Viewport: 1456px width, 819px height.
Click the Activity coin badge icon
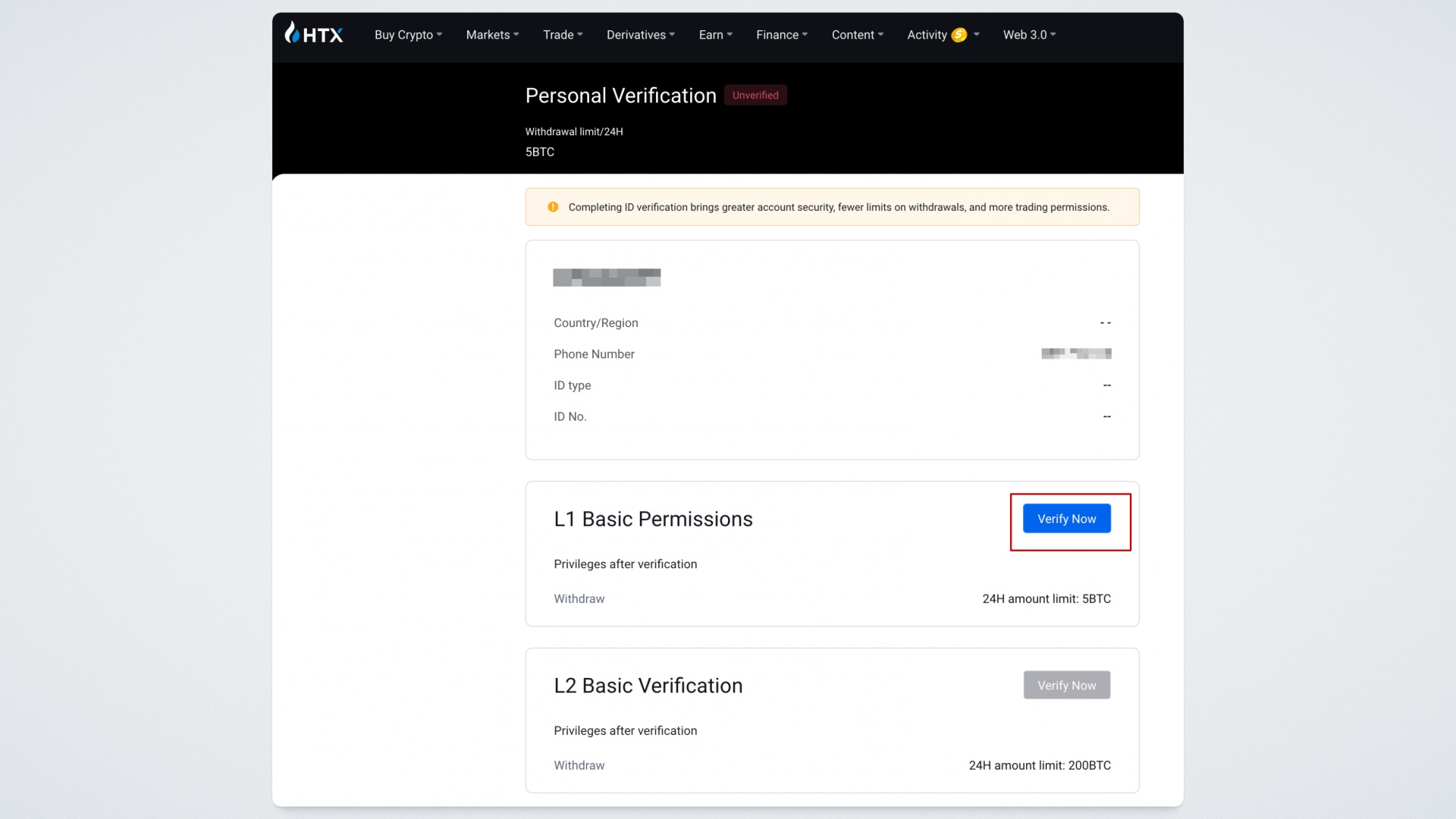coord(959,35)
